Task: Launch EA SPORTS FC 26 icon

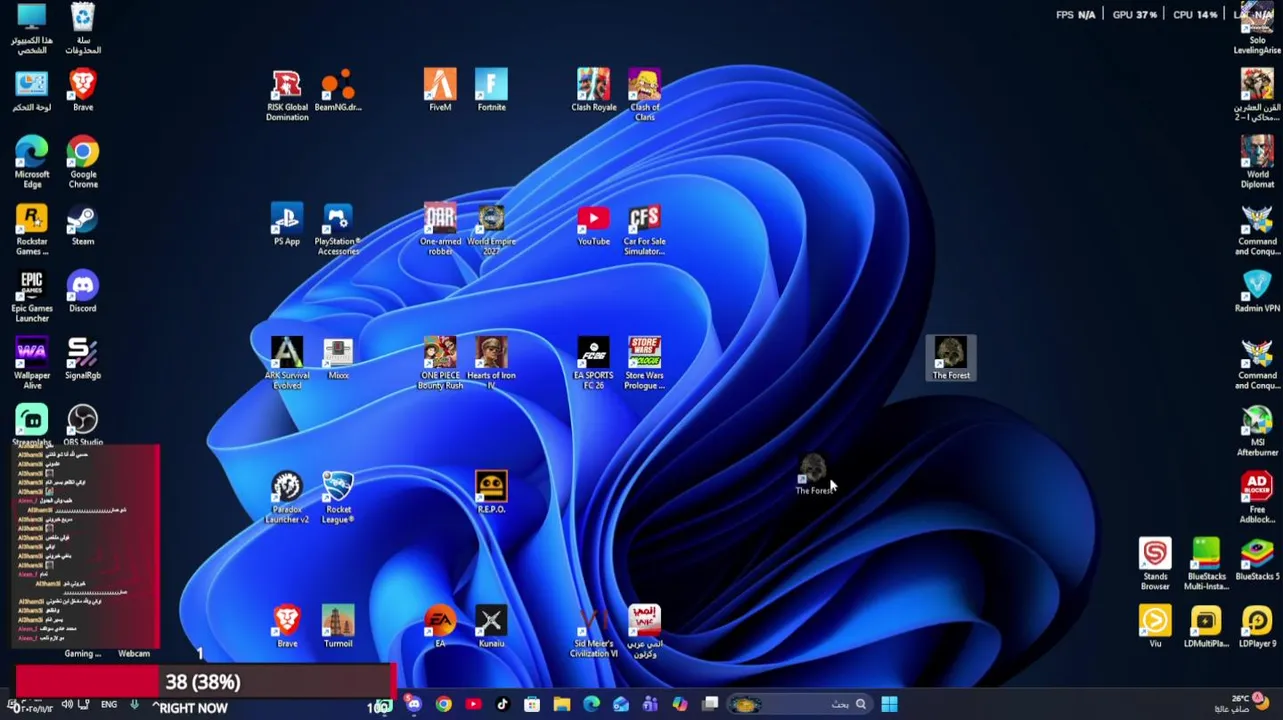Action: coord(593,365)
